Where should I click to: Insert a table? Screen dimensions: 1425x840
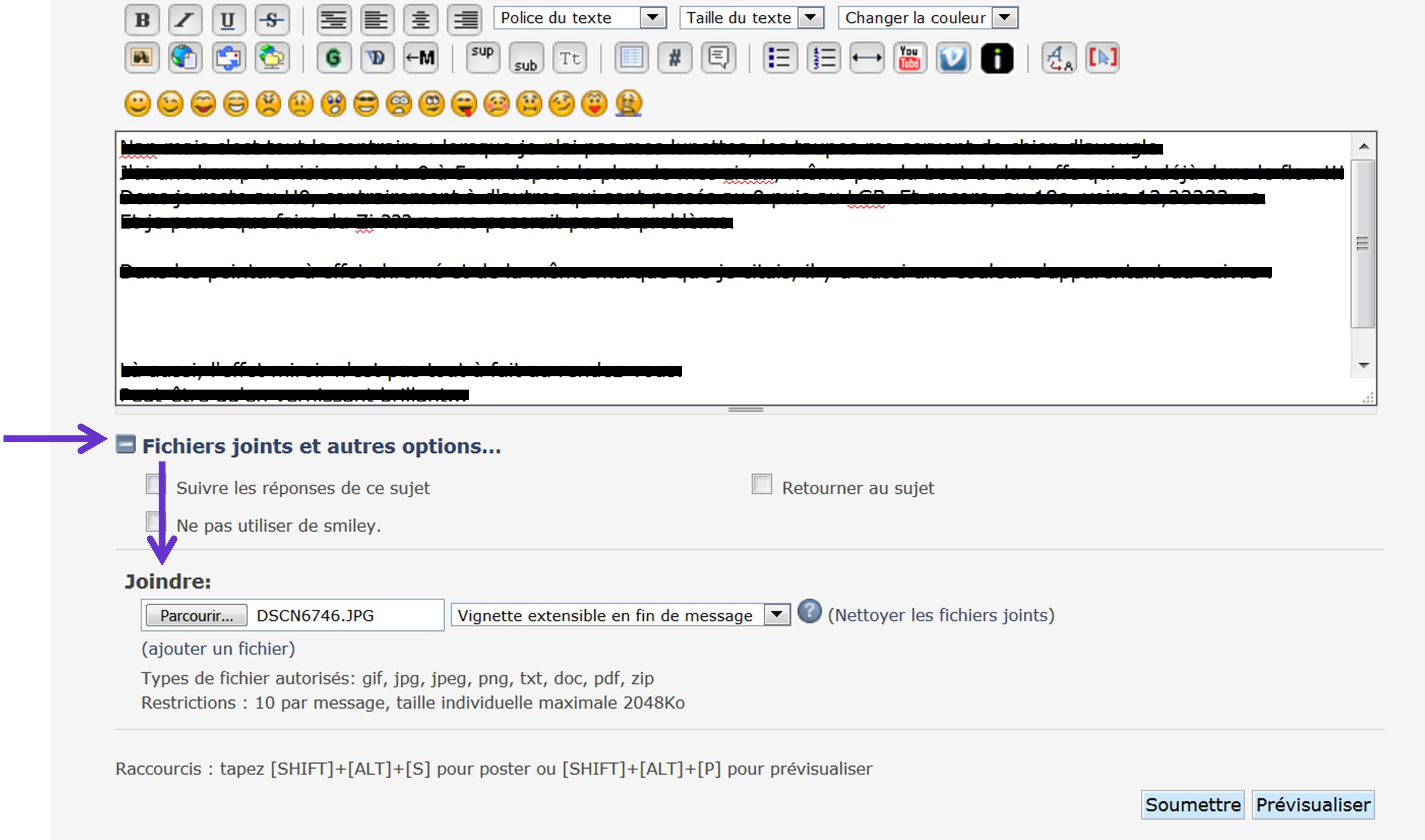click(x=632, y=58)
